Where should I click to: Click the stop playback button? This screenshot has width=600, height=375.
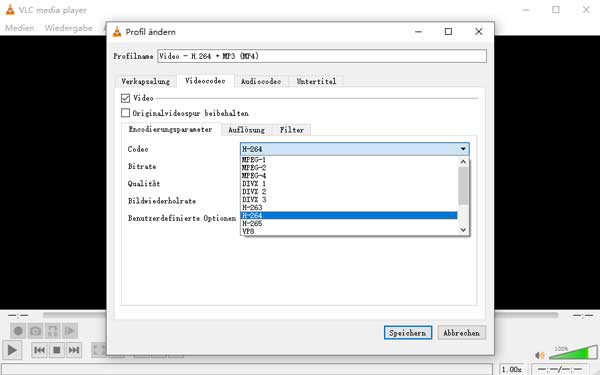(x=57, y=350)
